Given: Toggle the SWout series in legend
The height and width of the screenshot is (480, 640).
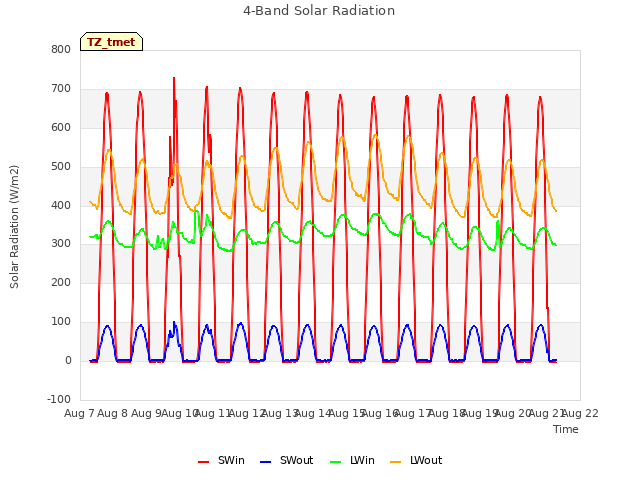Looking at the screenshot, I should 287,460.
